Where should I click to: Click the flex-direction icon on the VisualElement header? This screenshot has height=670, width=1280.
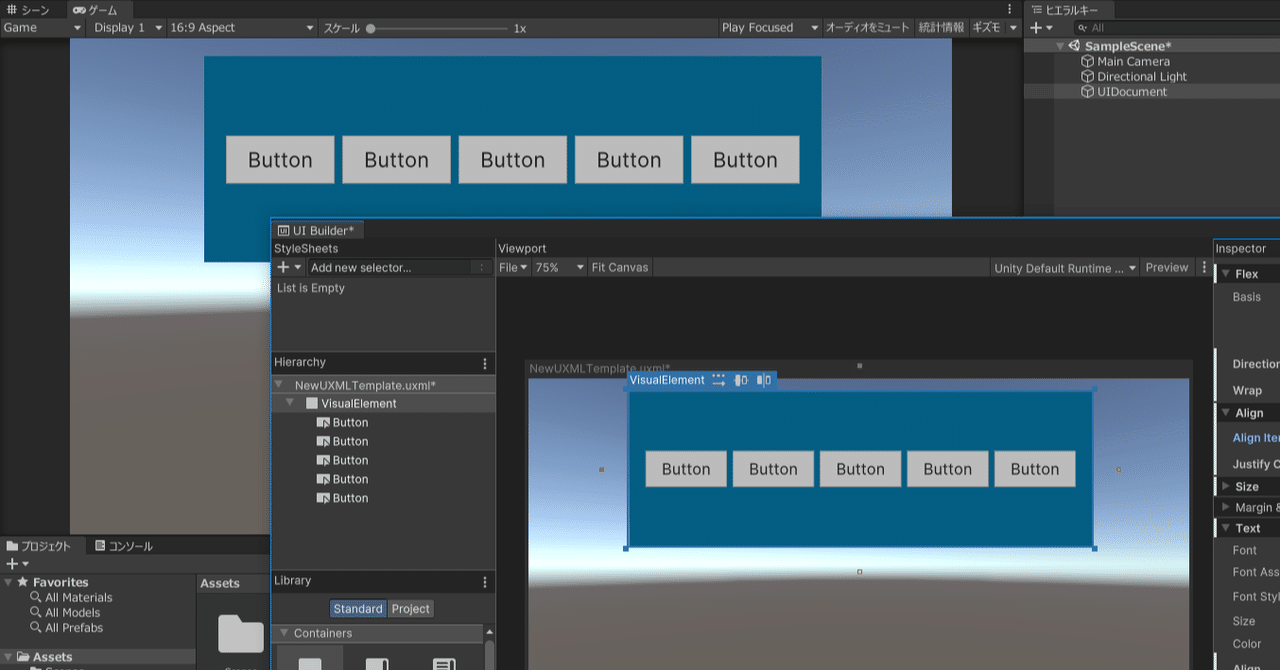[718, 381]
